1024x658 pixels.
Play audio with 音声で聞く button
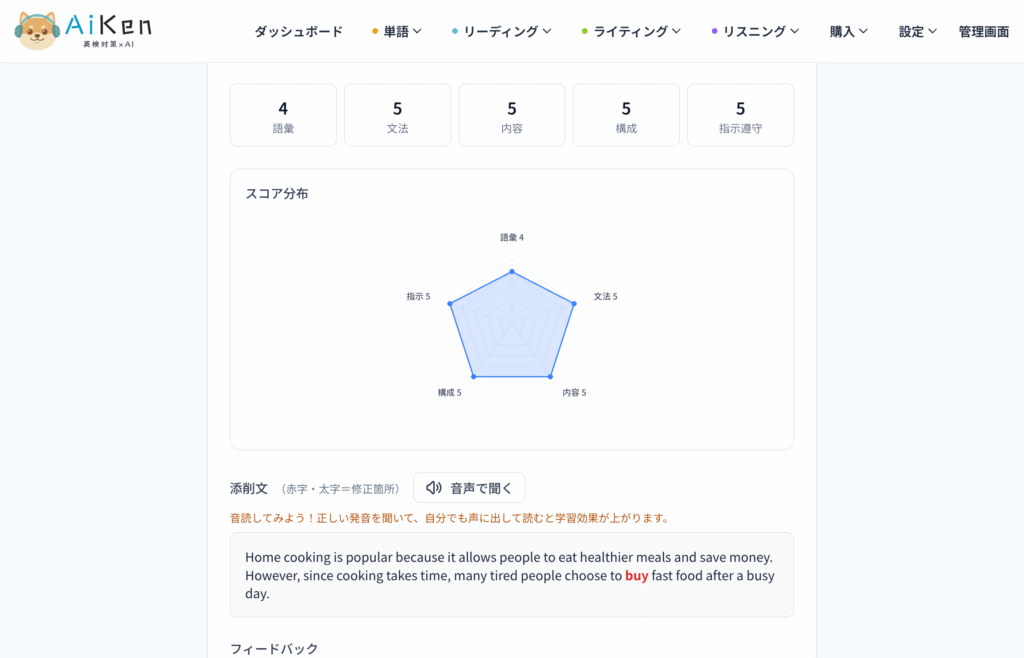click(469, 488)
